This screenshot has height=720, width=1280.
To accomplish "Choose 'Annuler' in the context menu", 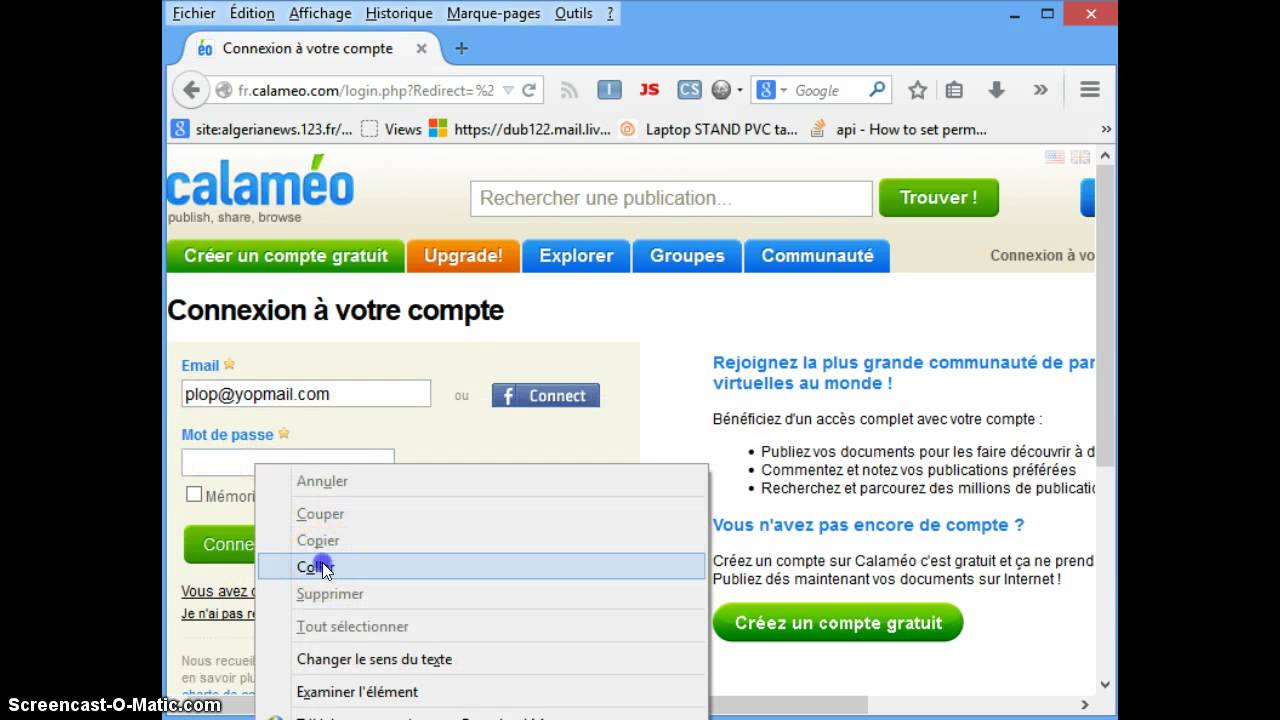I will 481,481.
